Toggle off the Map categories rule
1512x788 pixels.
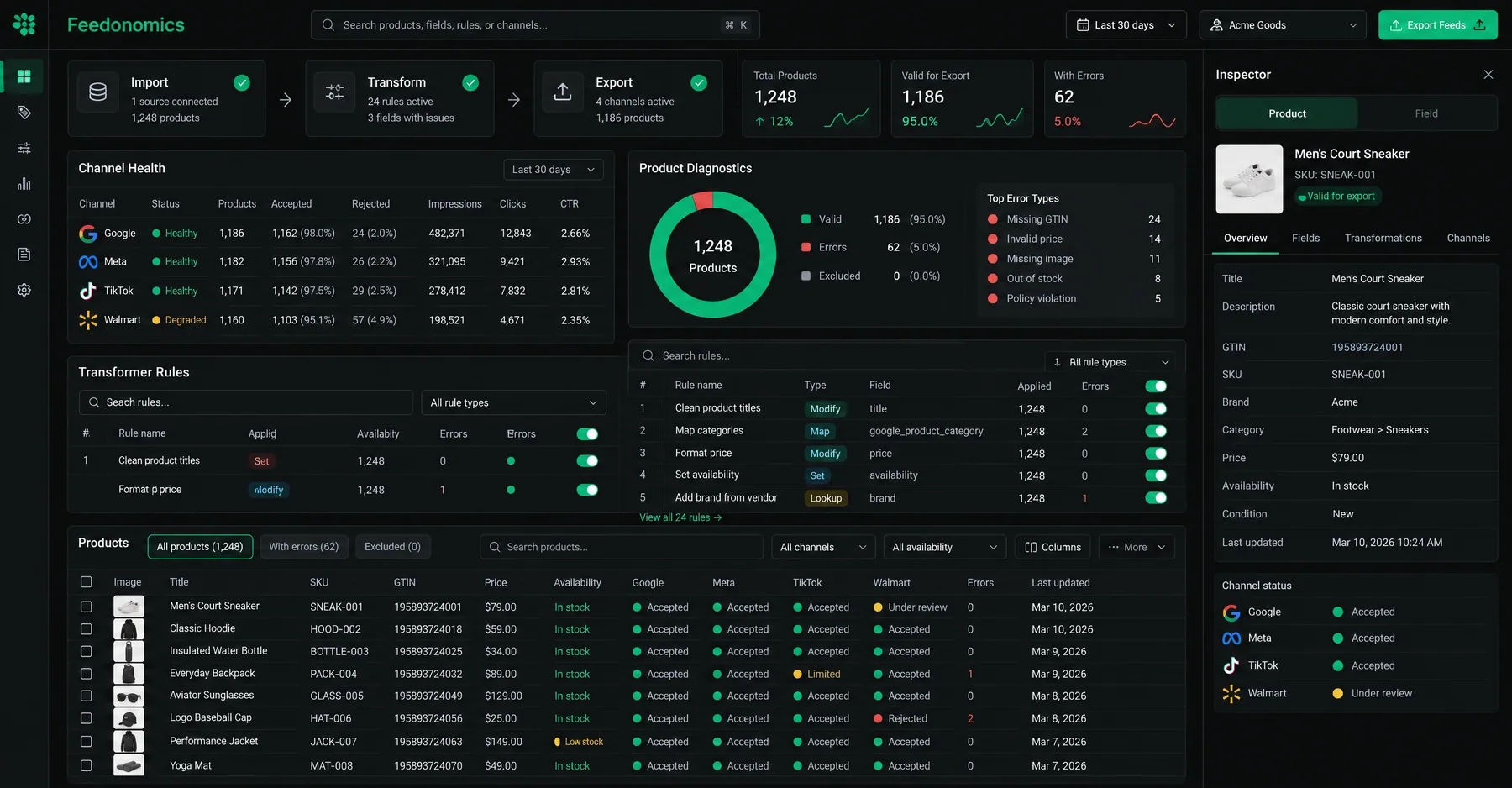(1156, 431)
